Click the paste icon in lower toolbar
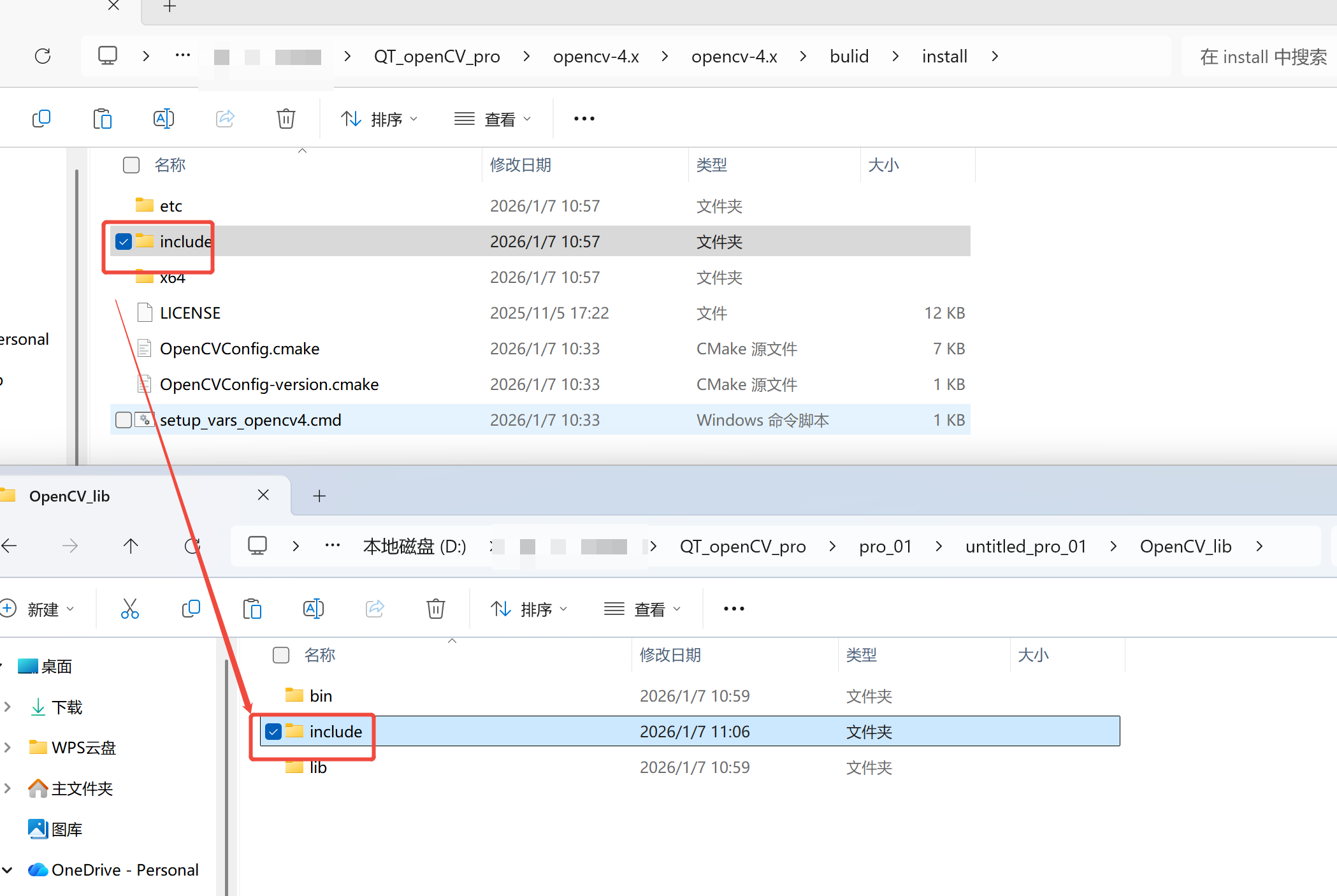The image size is (1337, 896). coord(252,609)
